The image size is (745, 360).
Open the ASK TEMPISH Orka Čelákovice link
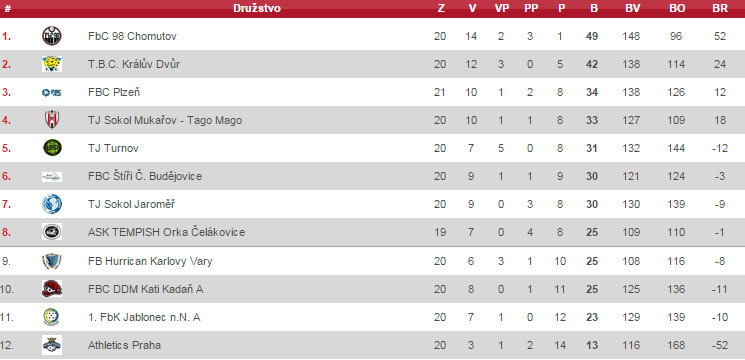[166, 233]
